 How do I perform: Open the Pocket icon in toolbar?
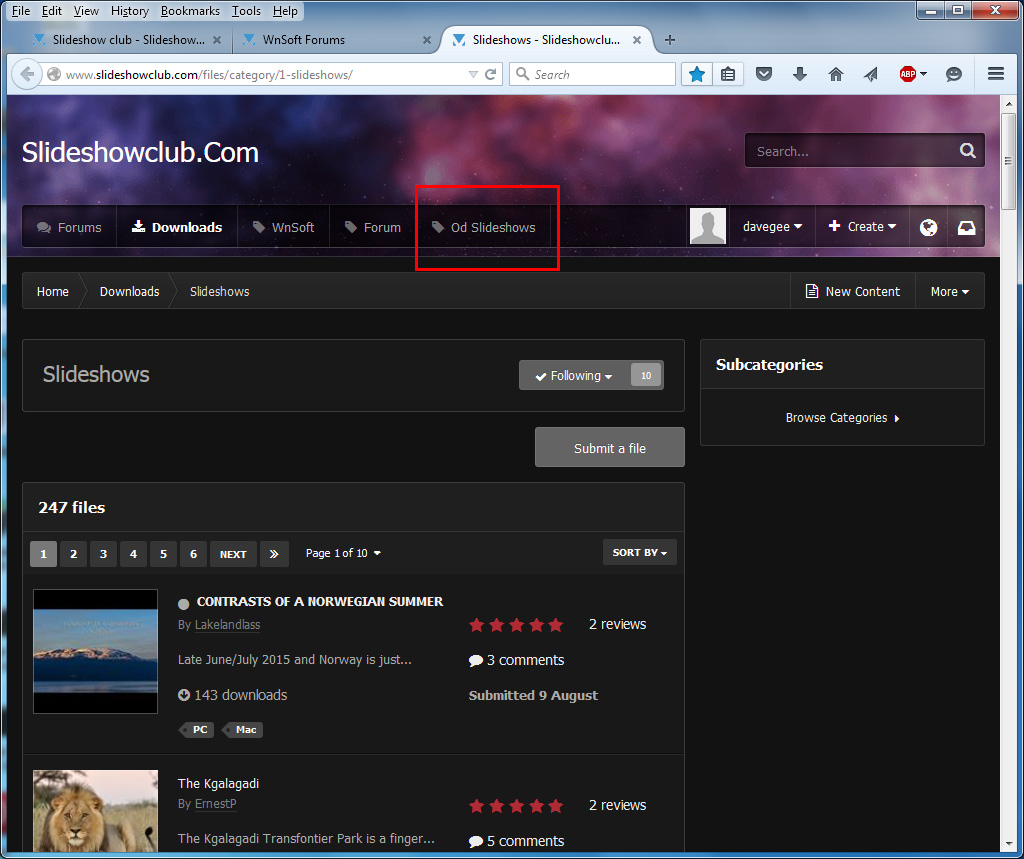coord(764,74)
